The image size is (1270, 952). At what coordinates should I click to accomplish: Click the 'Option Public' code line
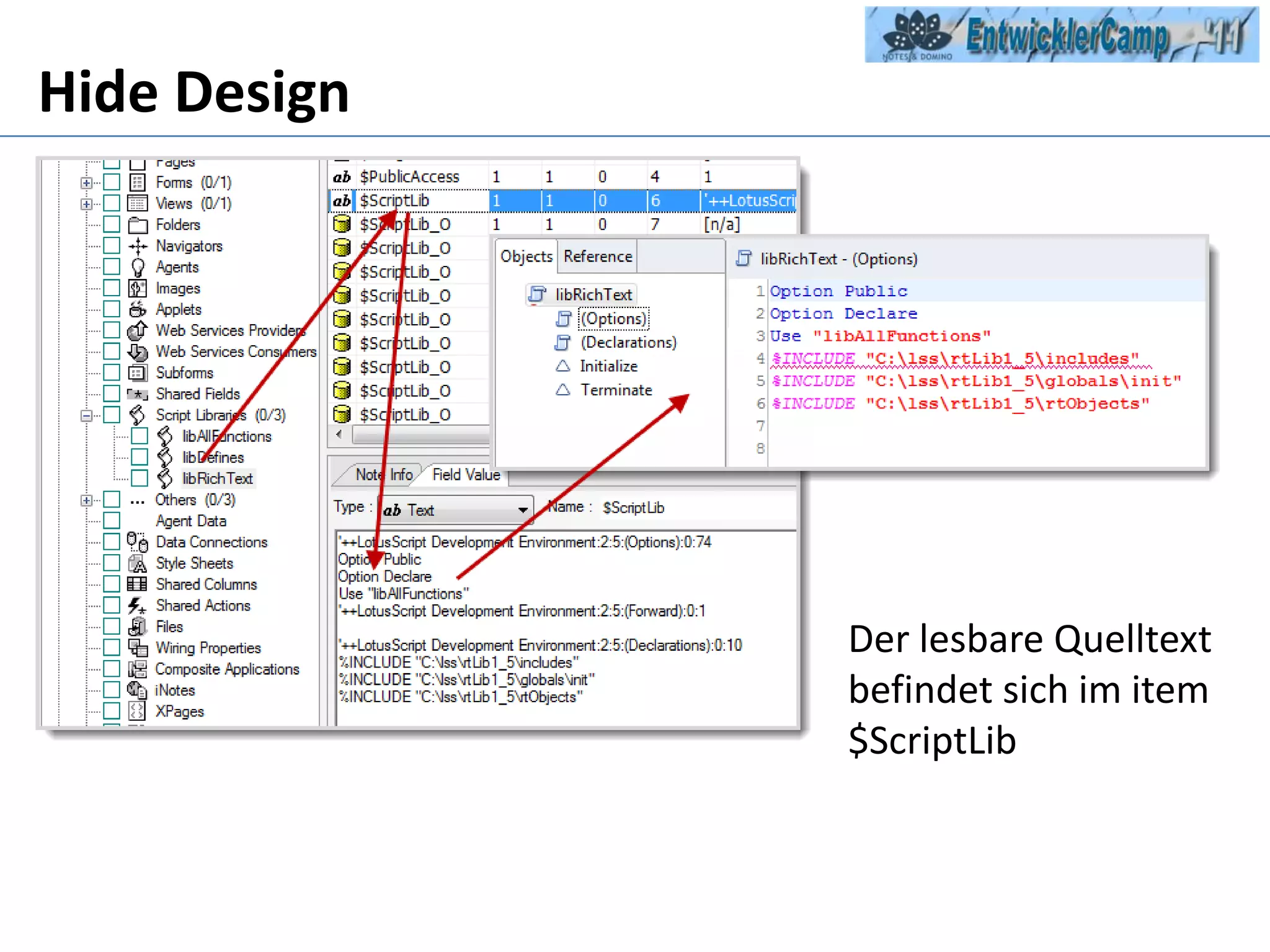click(x=838, y=291)
